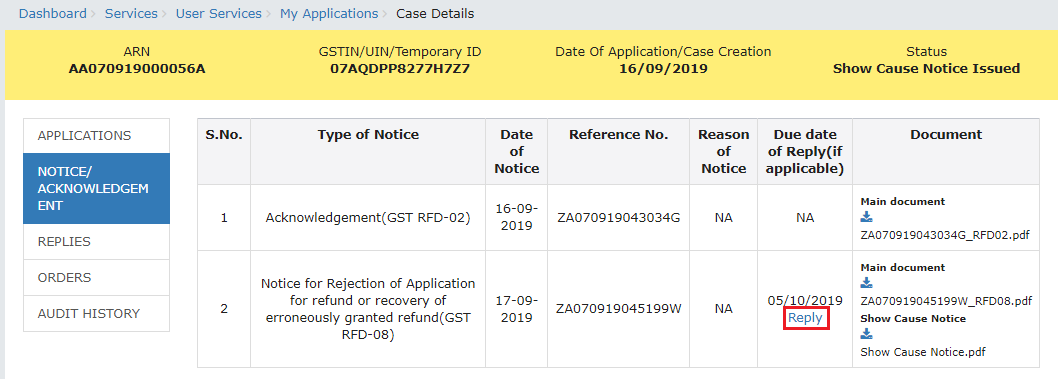
Task: Click ZA070919043034G_RFD02.pdf file name
Action: coord(945,235)
